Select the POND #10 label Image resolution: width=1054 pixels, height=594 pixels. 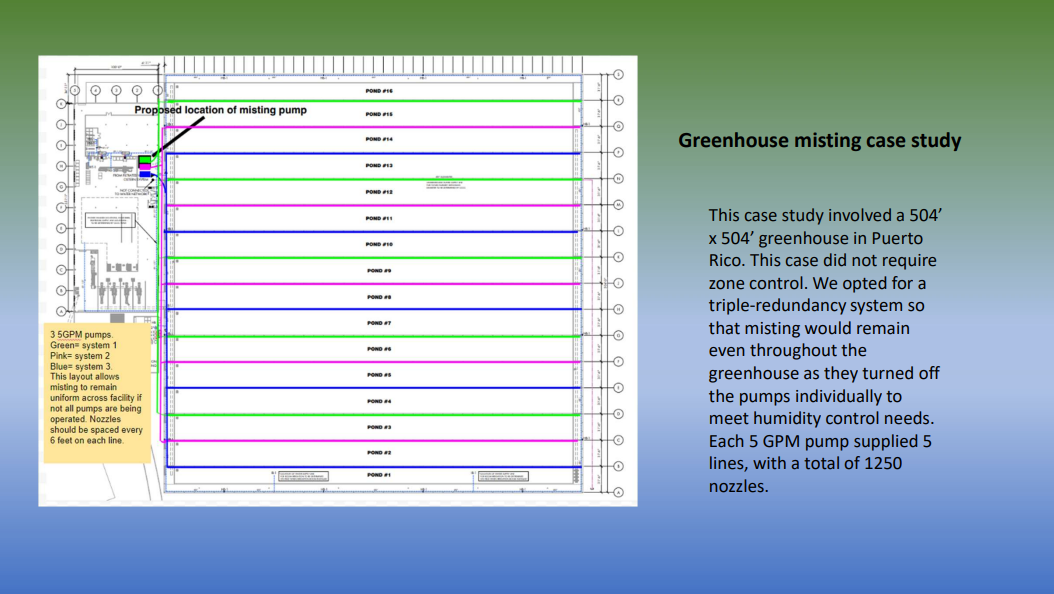(379, 245)
